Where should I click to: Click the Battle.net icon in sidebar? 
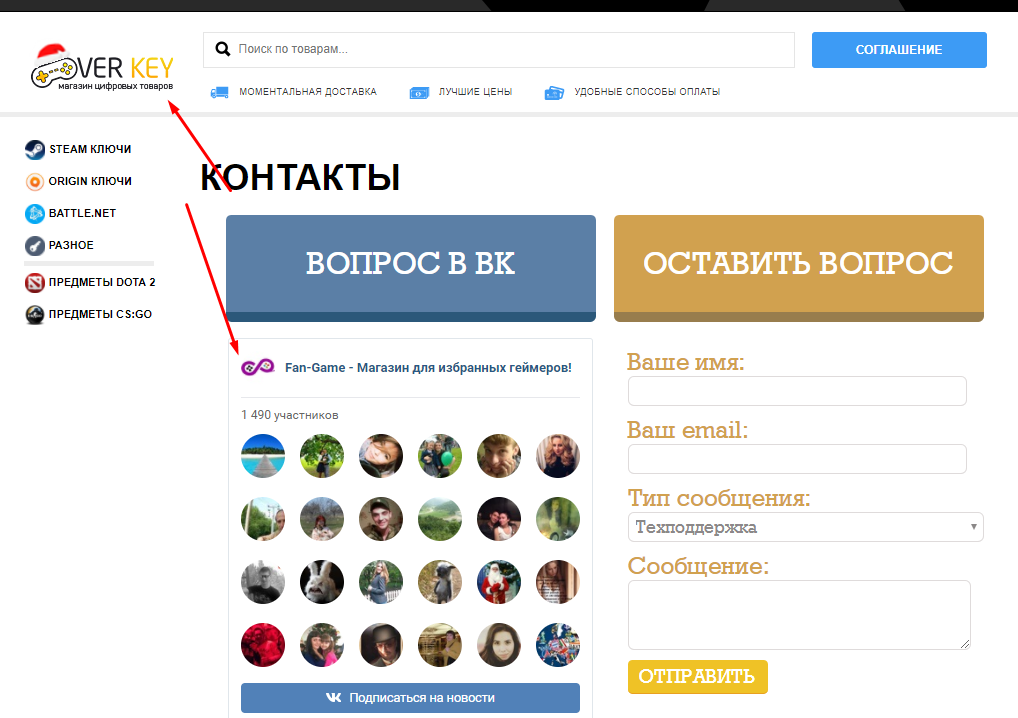click(x=35, y=214)
